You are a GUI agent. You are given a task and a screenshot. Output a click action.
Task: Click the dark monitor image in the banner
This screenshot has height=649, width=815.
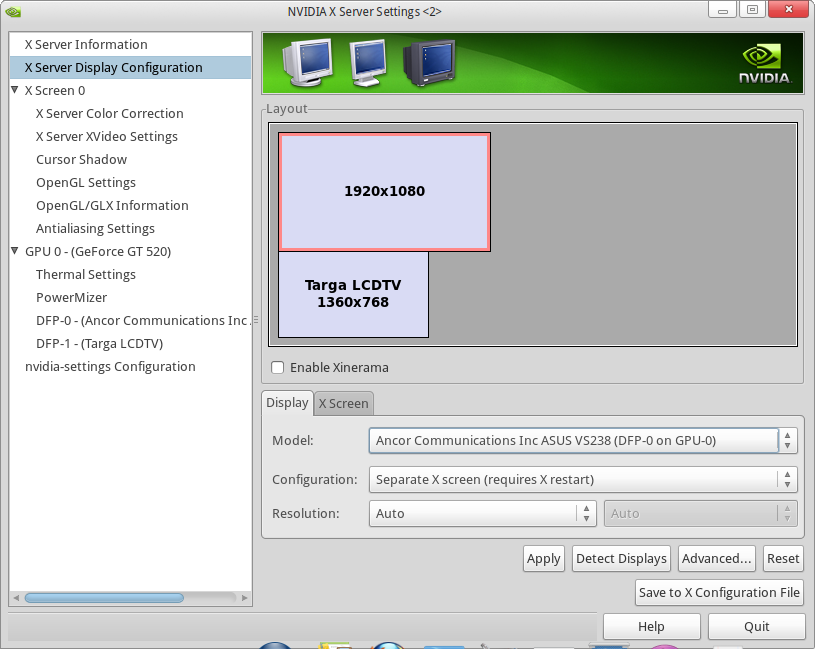click(x=427, y=64)
